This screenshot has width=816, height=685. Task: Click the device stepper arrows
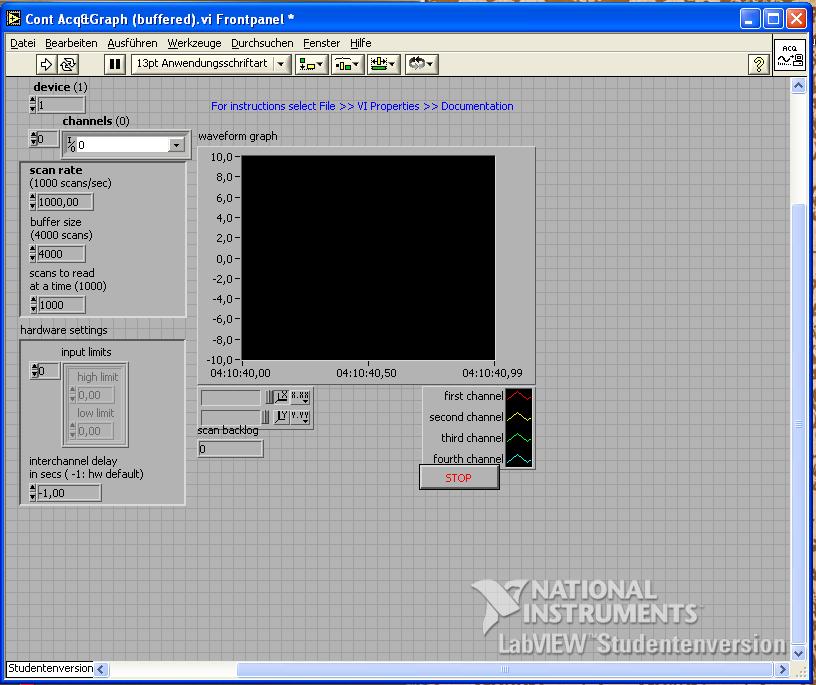[x=33, y=105]
